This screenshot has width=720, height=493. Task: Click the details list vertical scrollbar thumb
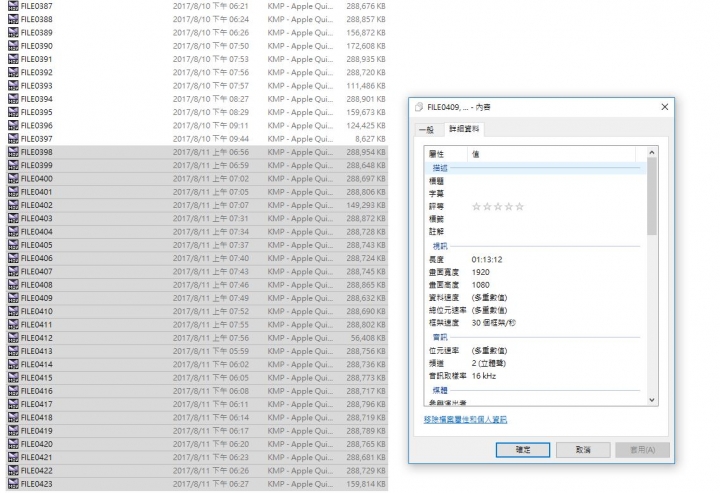click(x=652, y=196)
